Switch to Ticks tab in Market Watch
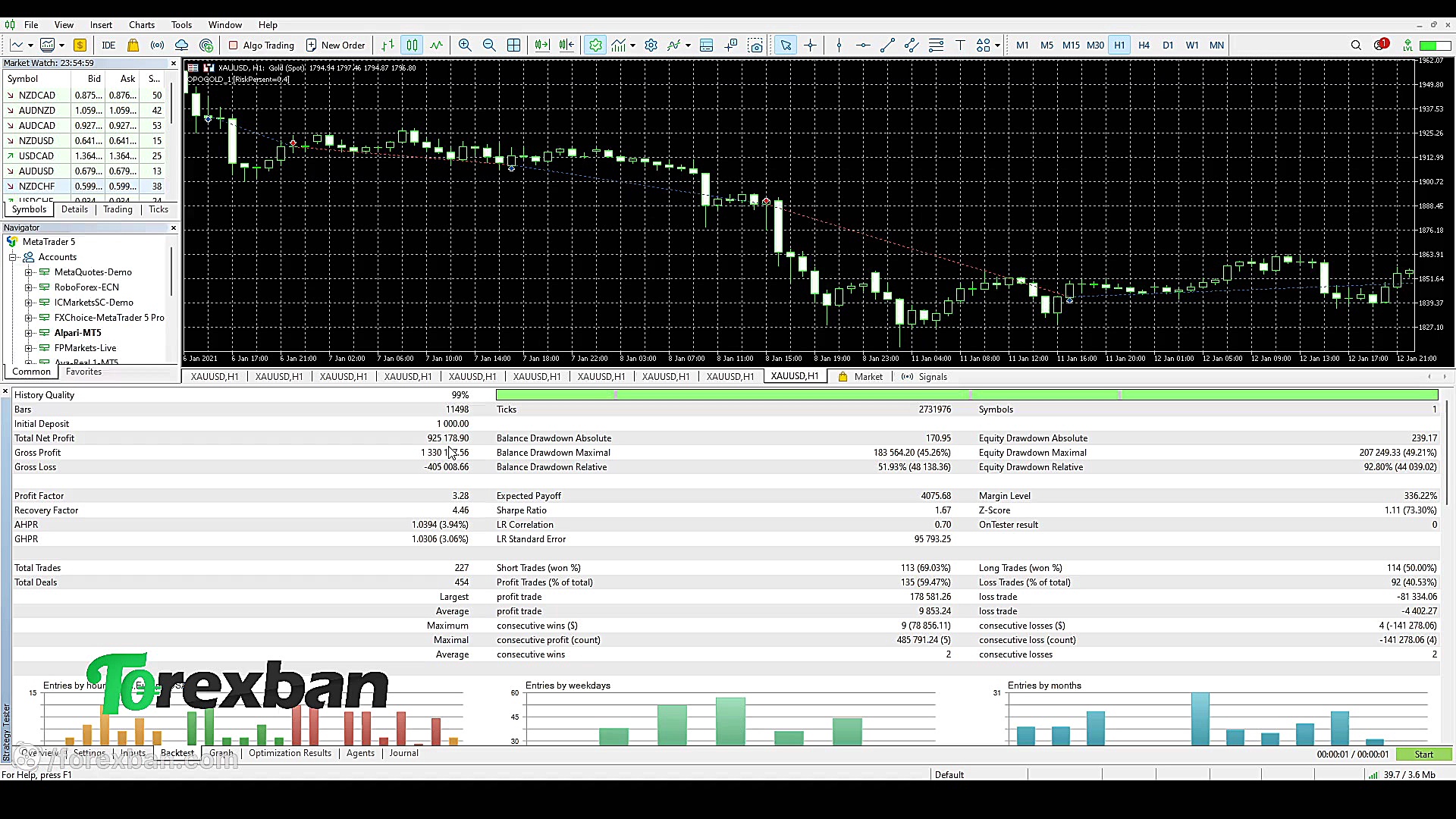Viewport: 1456px width, 819px height. point(158,209)
